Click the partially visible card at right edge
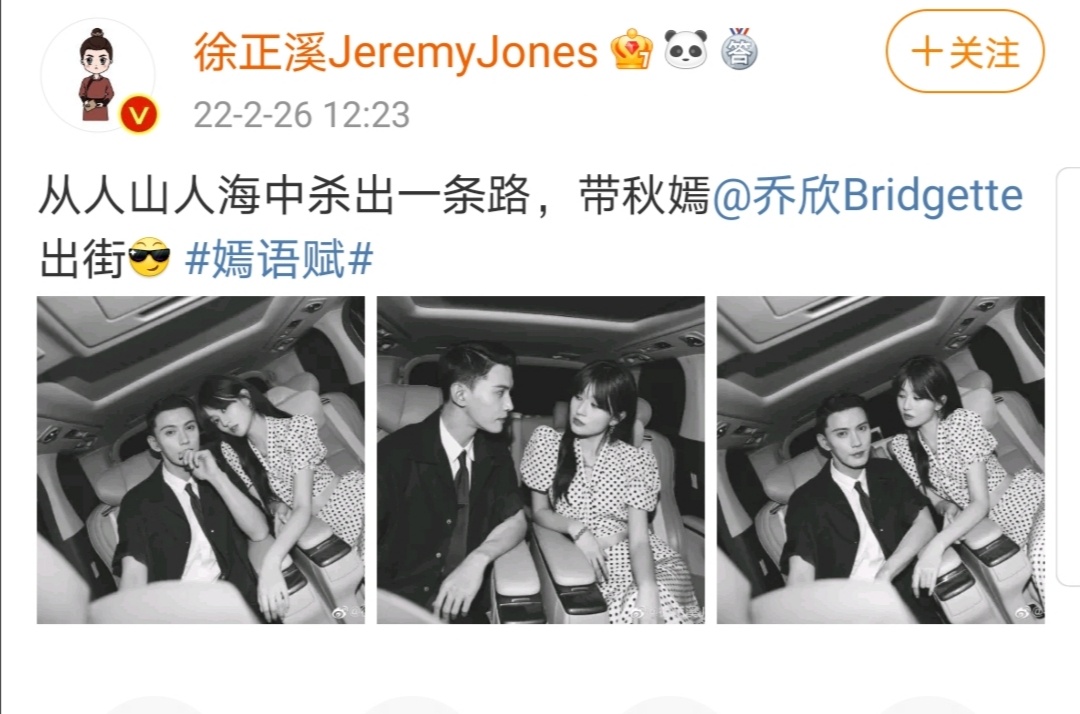This screenshot has height=714, width=1080. tap(1068, 377)
